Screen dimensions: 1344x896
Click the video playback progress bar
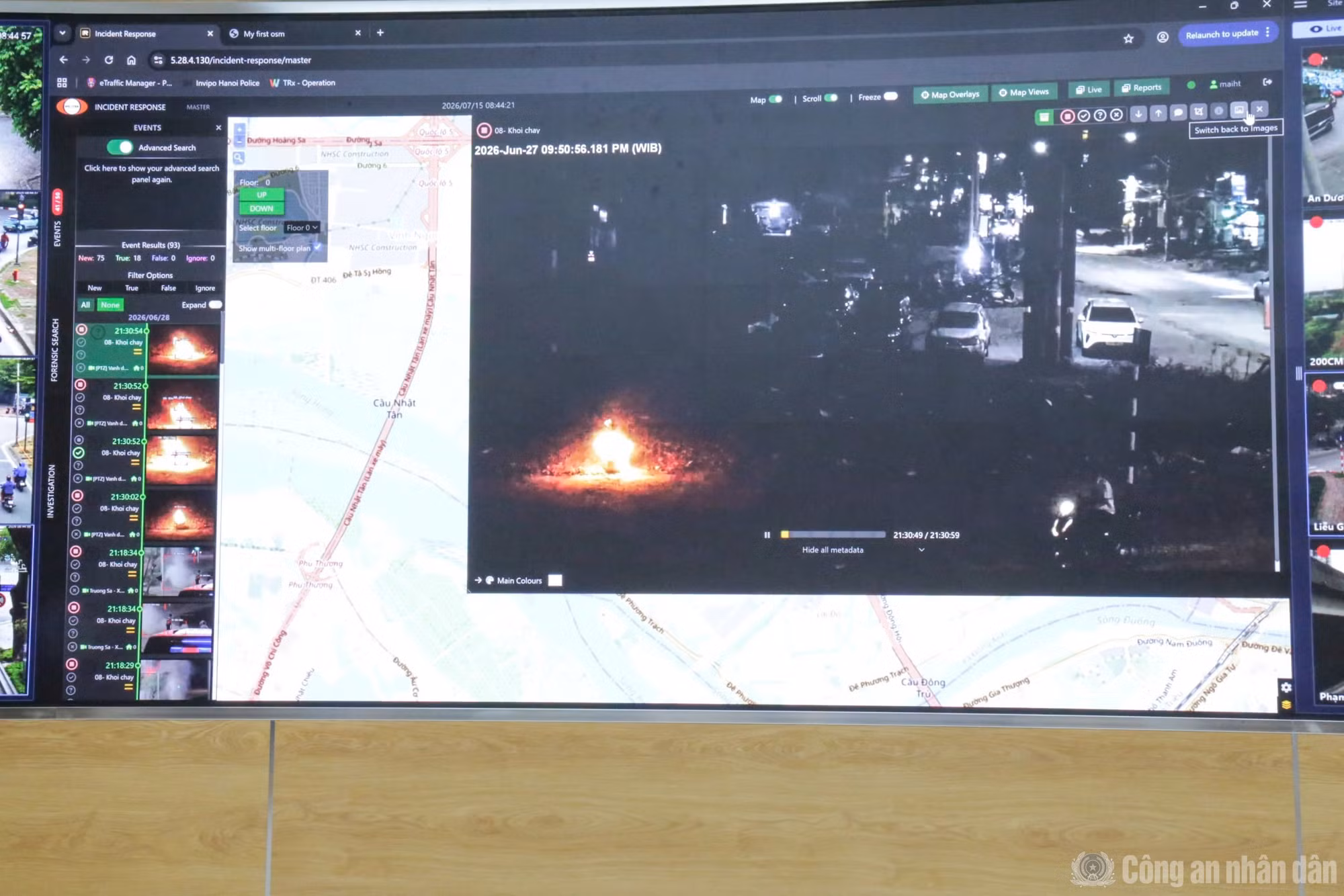833,535
